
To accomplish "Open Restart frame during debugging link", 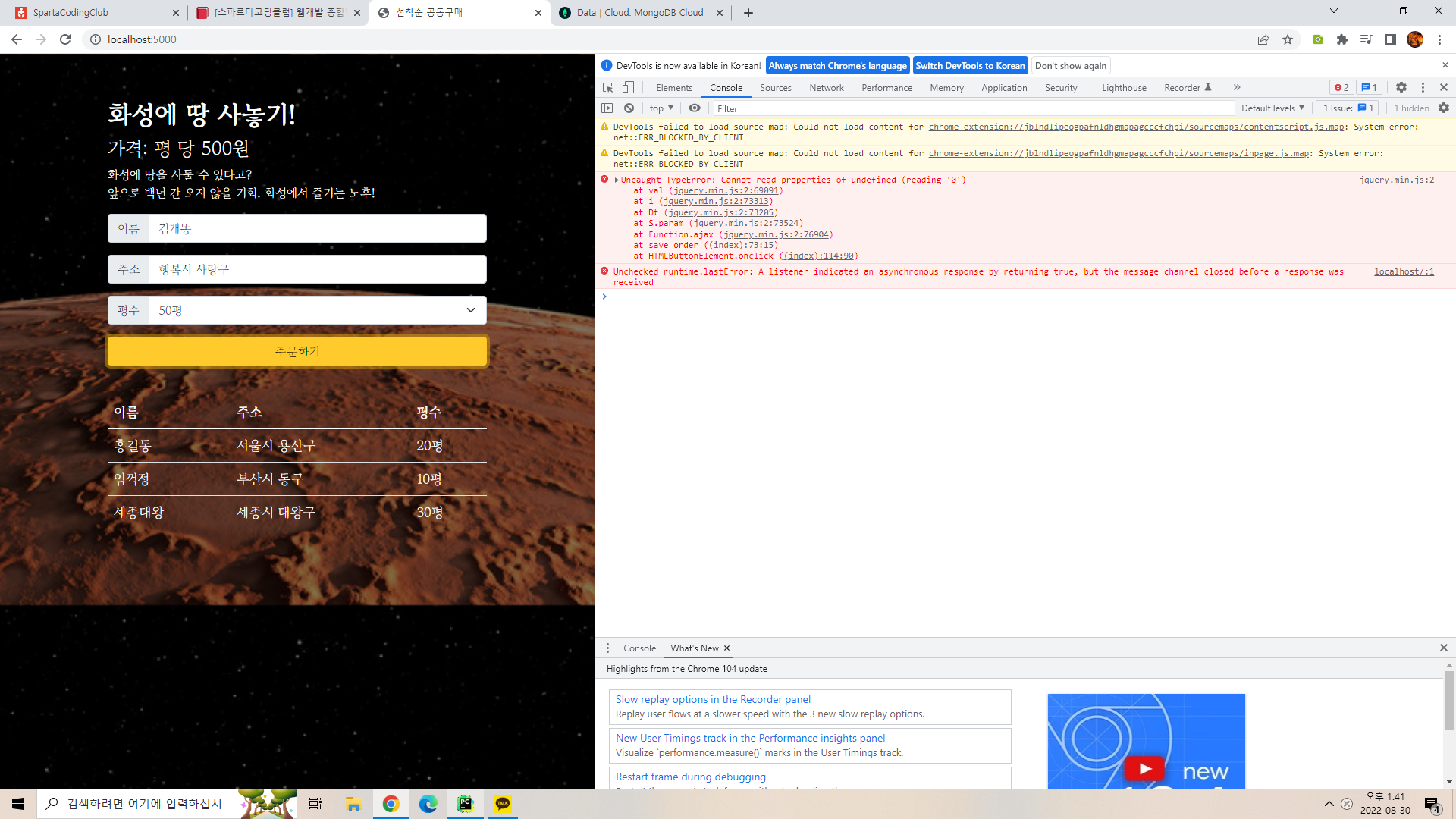I will coord(691,777).
